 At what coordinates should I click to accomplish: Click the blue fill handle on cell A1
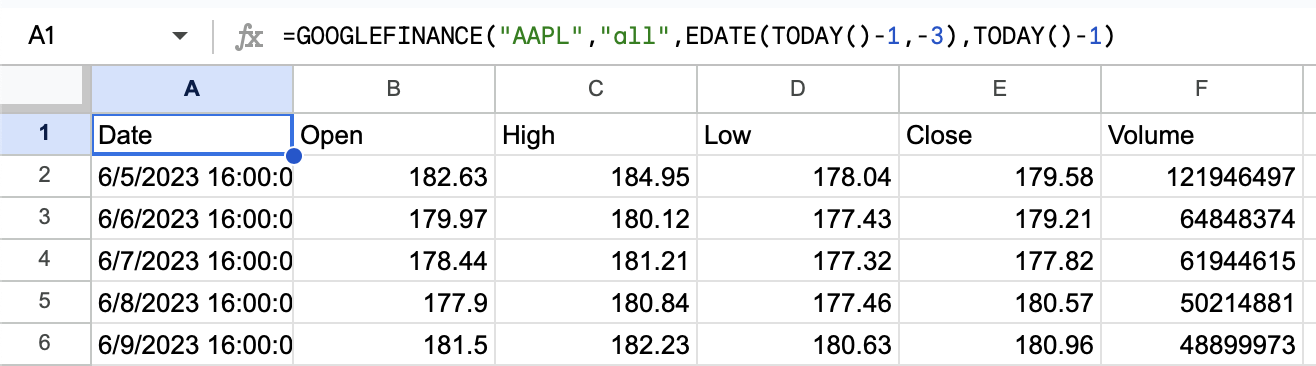pyautogui.click(x=293, y=155)
